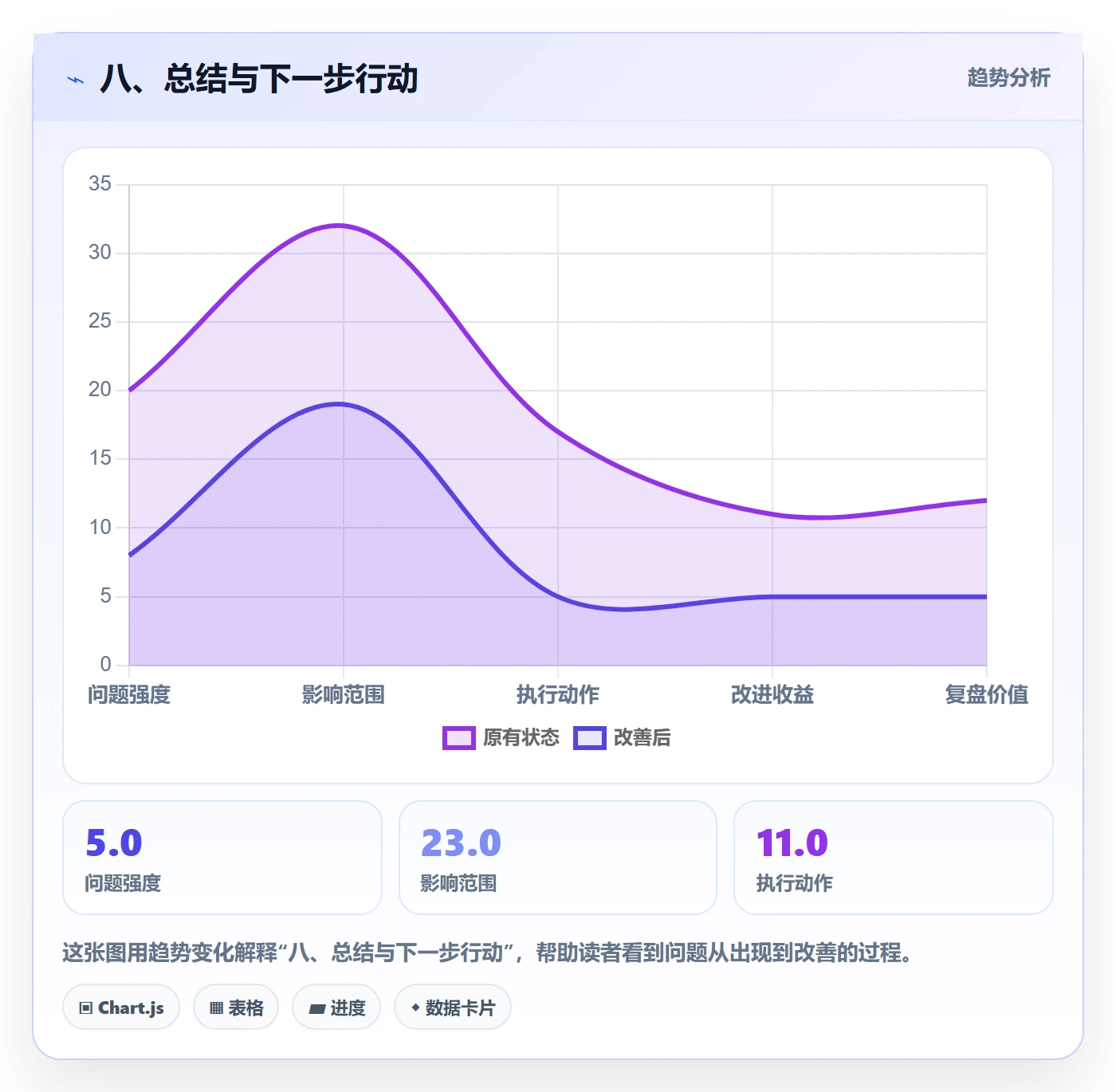Image resolution: width=1116 pixels, height=1092 pixels.
Task: Click the 11.0 value in 执行动作 card
Action: (x=792, y=843)
